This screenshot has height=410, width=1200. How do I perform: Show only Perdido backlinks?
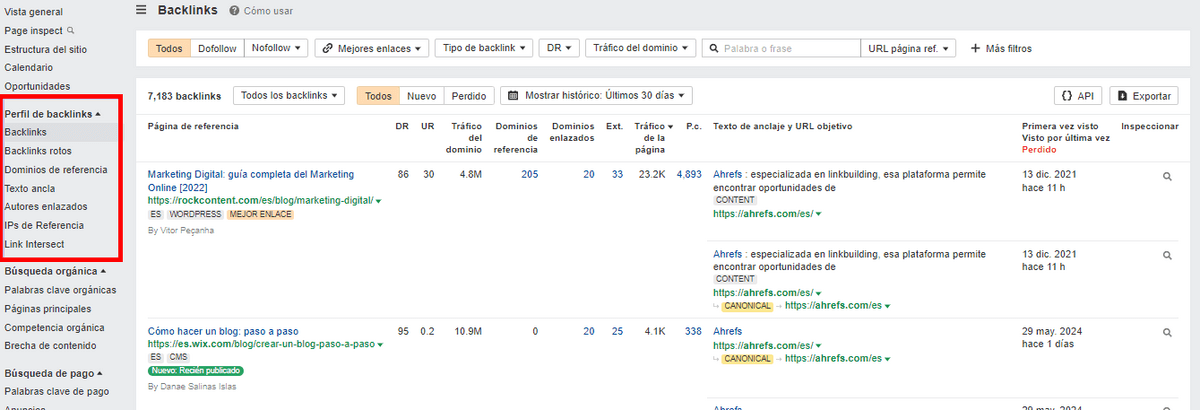pyautogui.click(x=469, y=95)
